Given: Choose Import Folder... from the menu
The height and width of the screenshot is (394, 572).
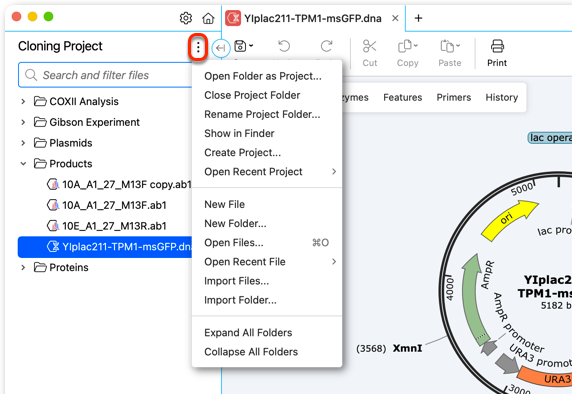Looking at the screenshot, I should 240,300.
